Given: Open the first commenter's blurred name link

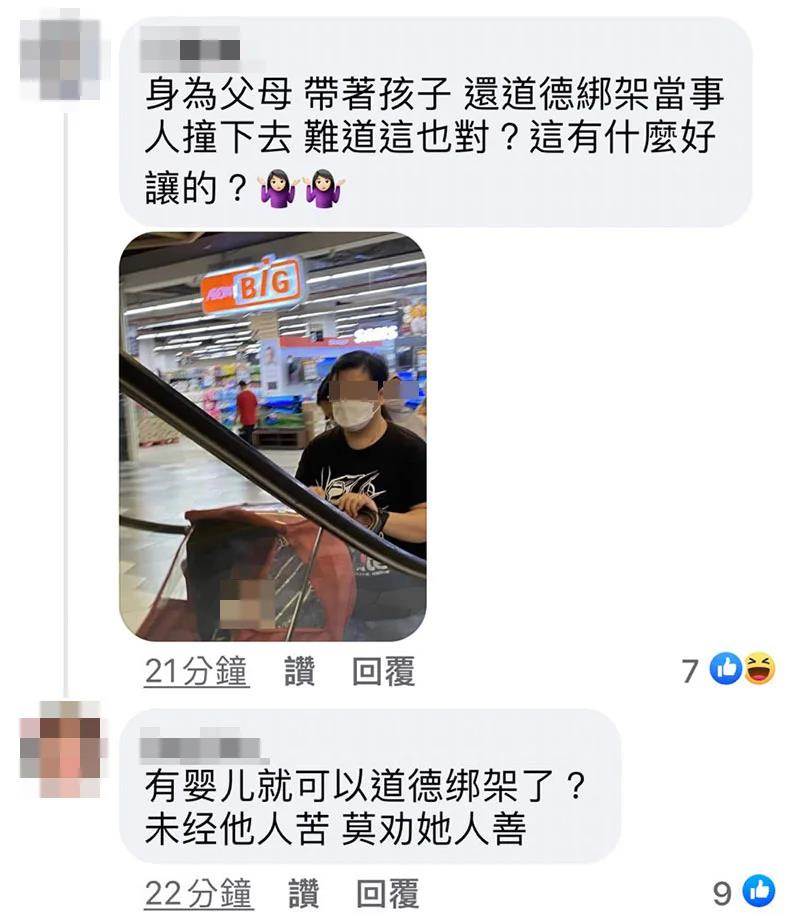Looking at the screenshot, I should tap(192, 47).
